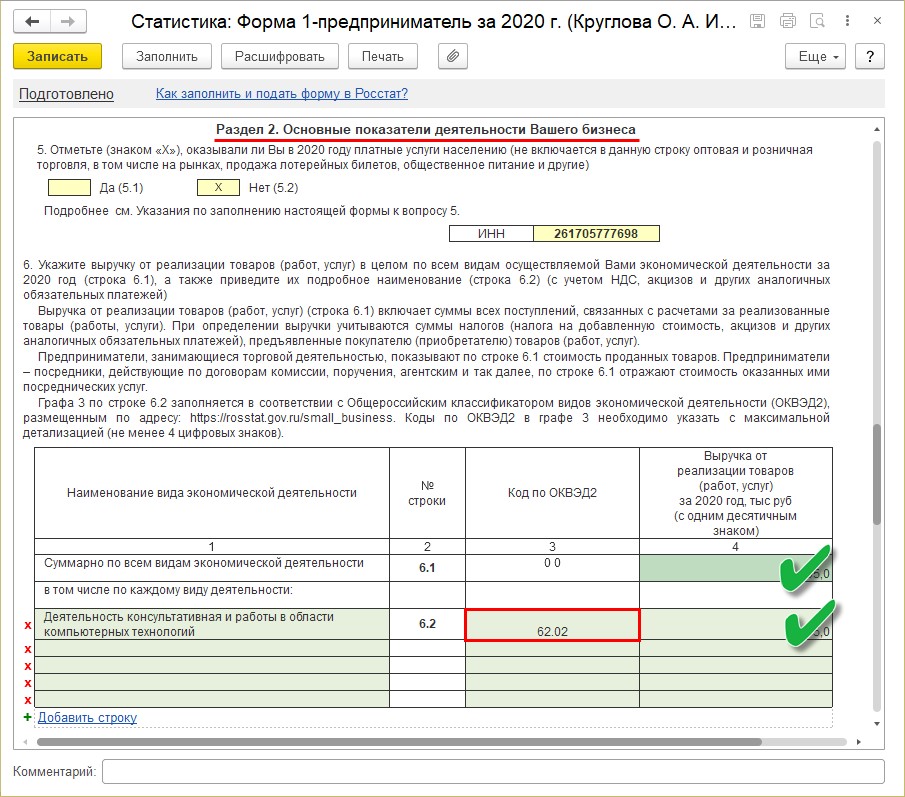
Task: Mark the Да (5.1) checkbox field
Action: [69, 188]
